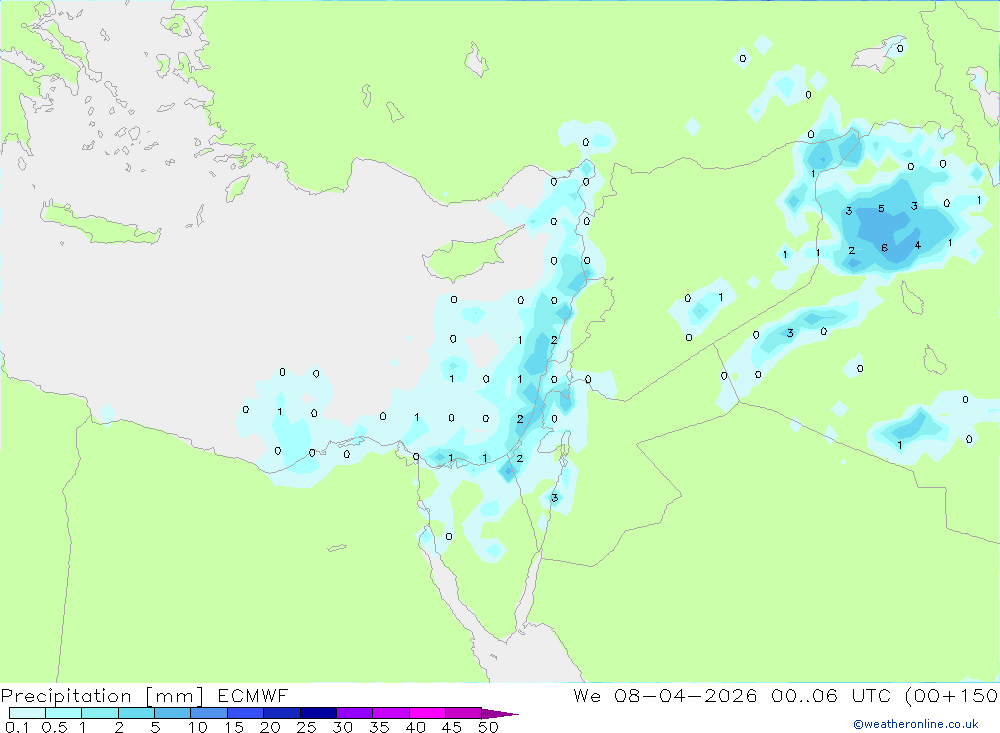Image resolution: width=1000 pixels, height=733 pixels.
Task: Click the '25' legend scale label
Action: (306, 727)
